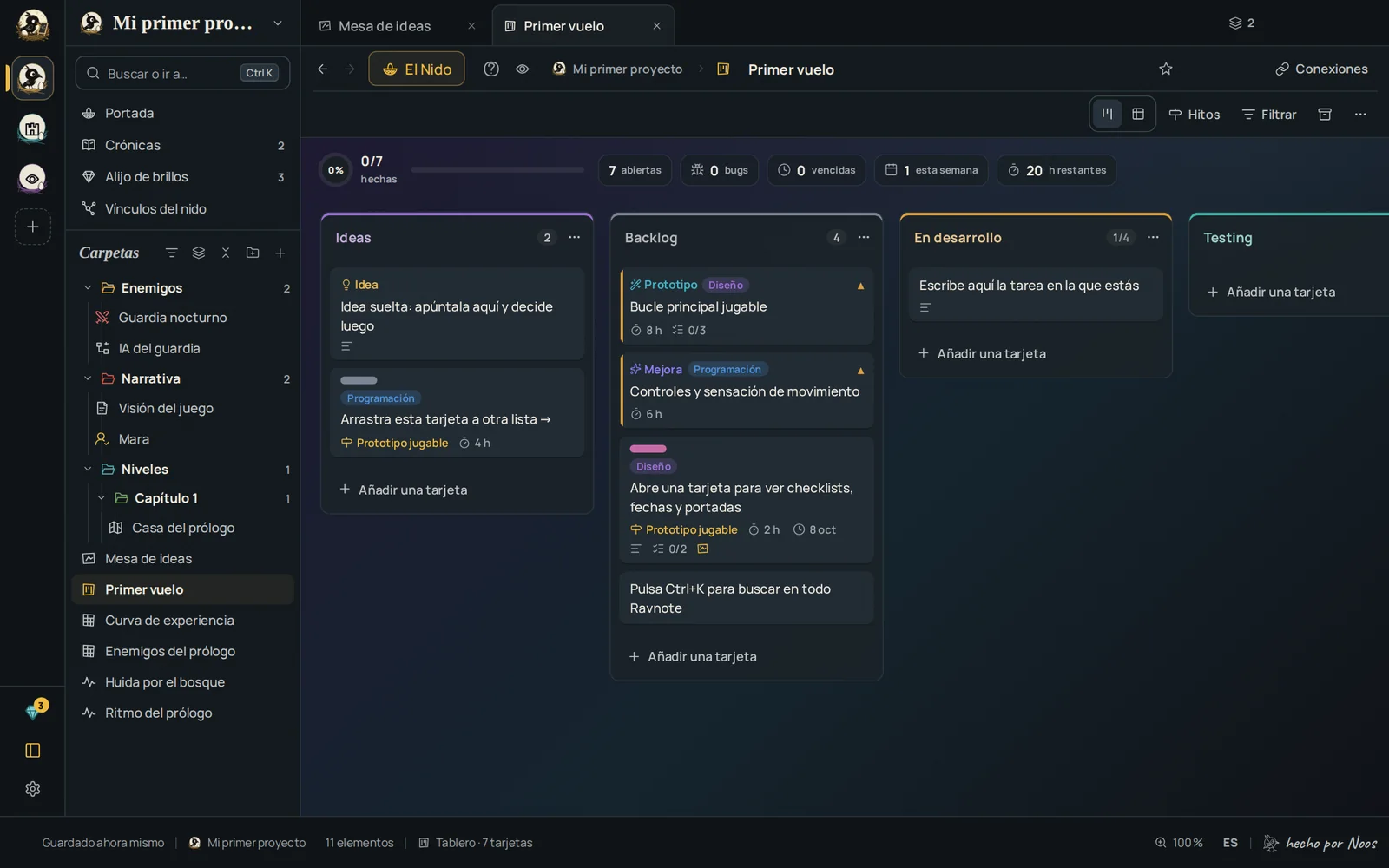Collapse the Narrativa folder

(88, 378)
